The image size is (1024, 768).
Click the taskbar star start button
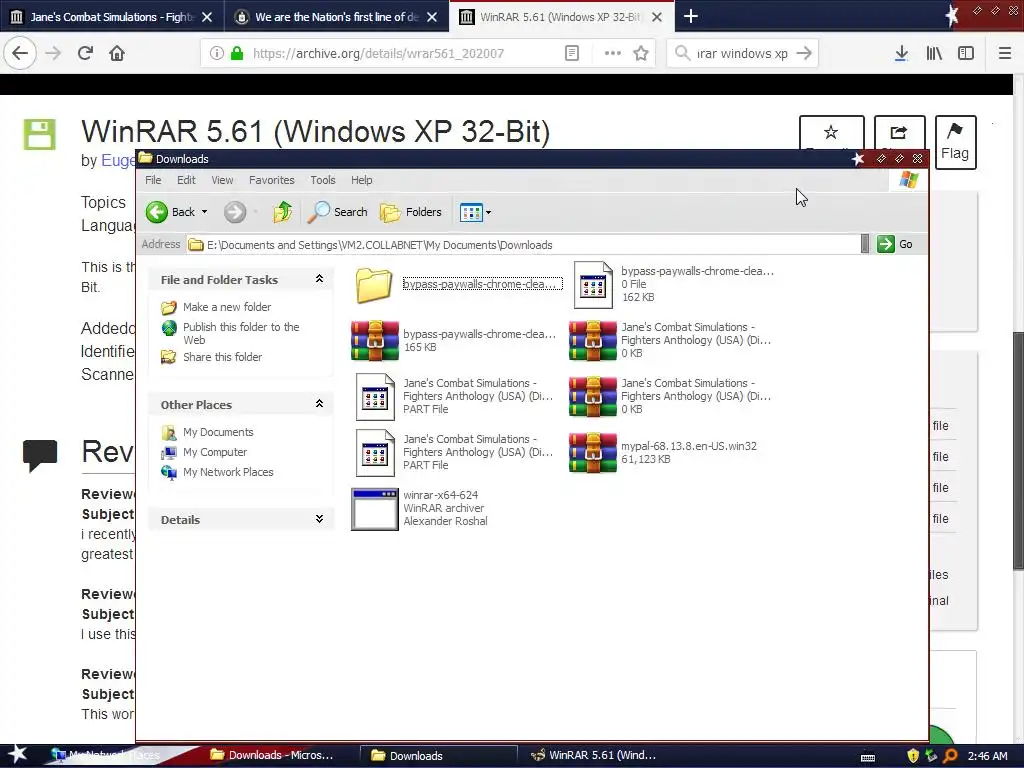tap(18, 754)
